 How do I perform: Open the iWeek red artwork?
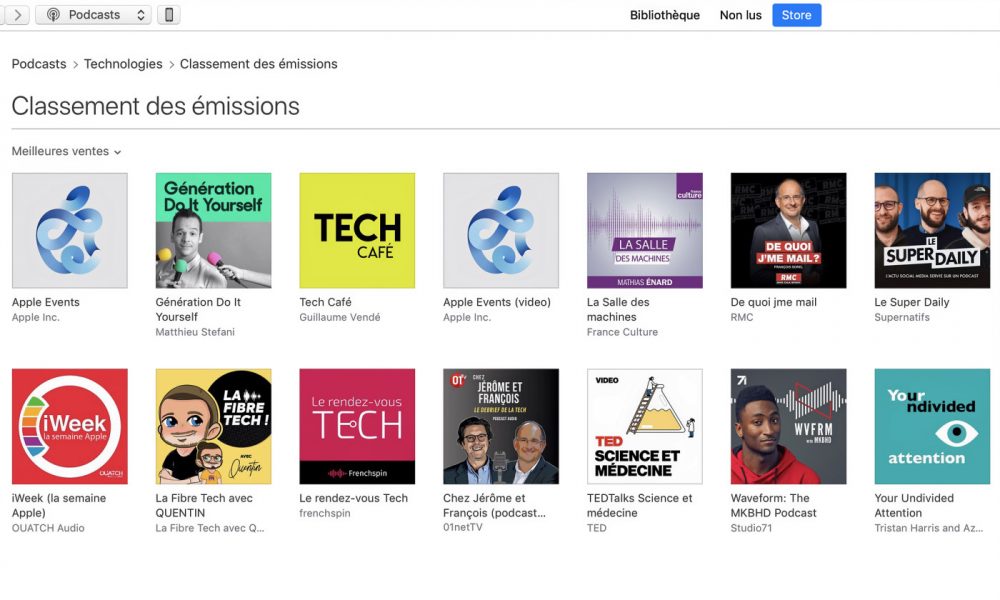pyautogui.click(x=70, y=426)
